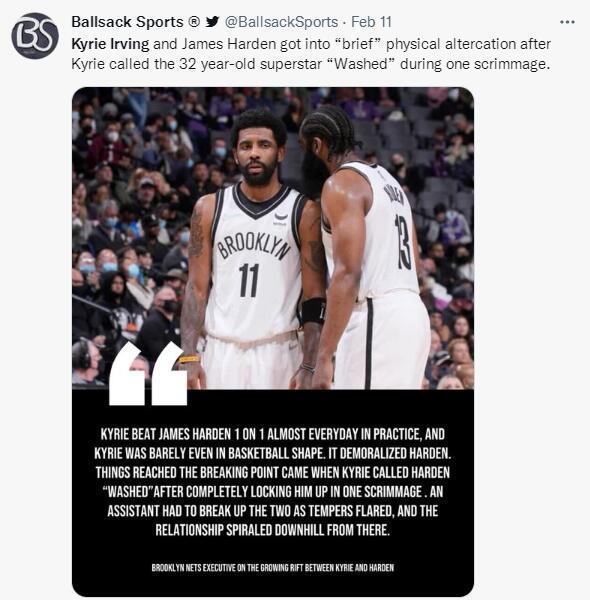This screenshot has height=600, width=590.
Task: Click the black wristband on player's arm
Action: click(x=313, y=311)
